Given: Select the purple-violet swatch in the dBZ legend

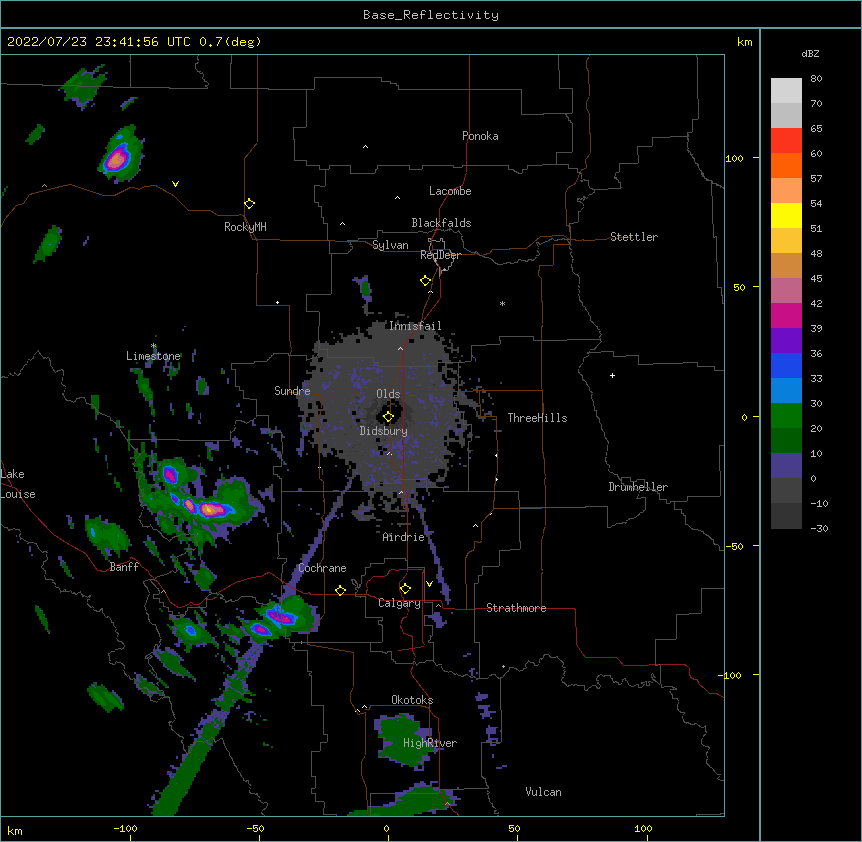Looking at the screenshot, I should [786, 341].
